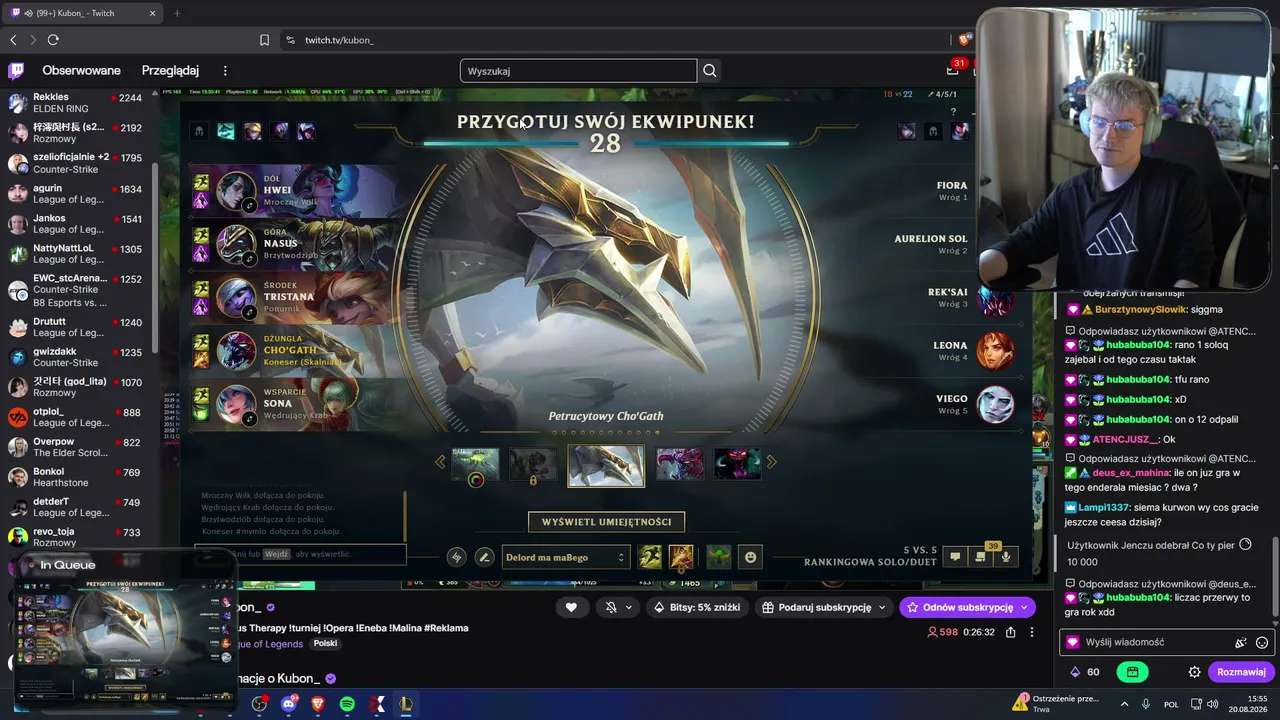
Task: Click the green rewards box button in chat
Action: click(x=1132, y=672)
